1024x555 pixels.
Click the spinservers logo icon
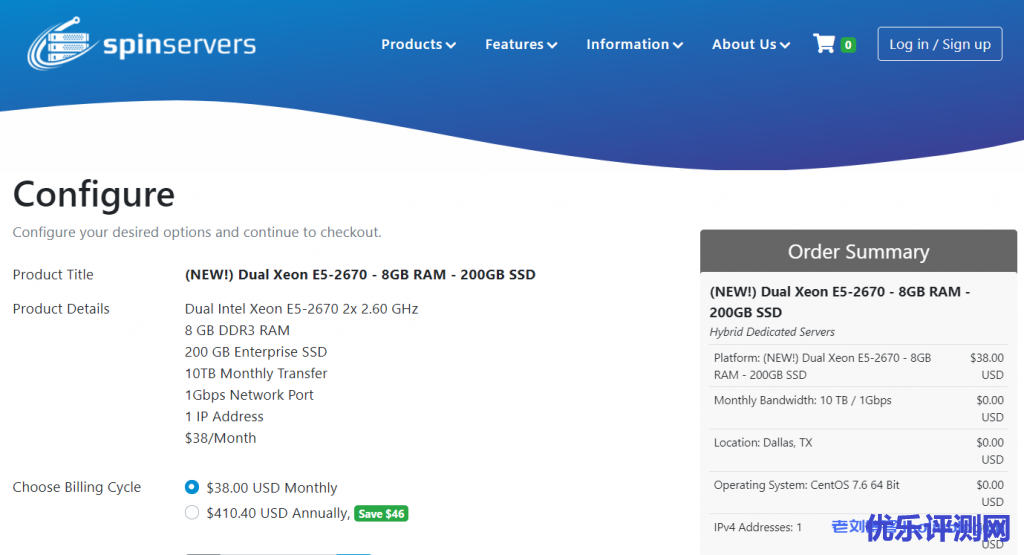point(62,46)
